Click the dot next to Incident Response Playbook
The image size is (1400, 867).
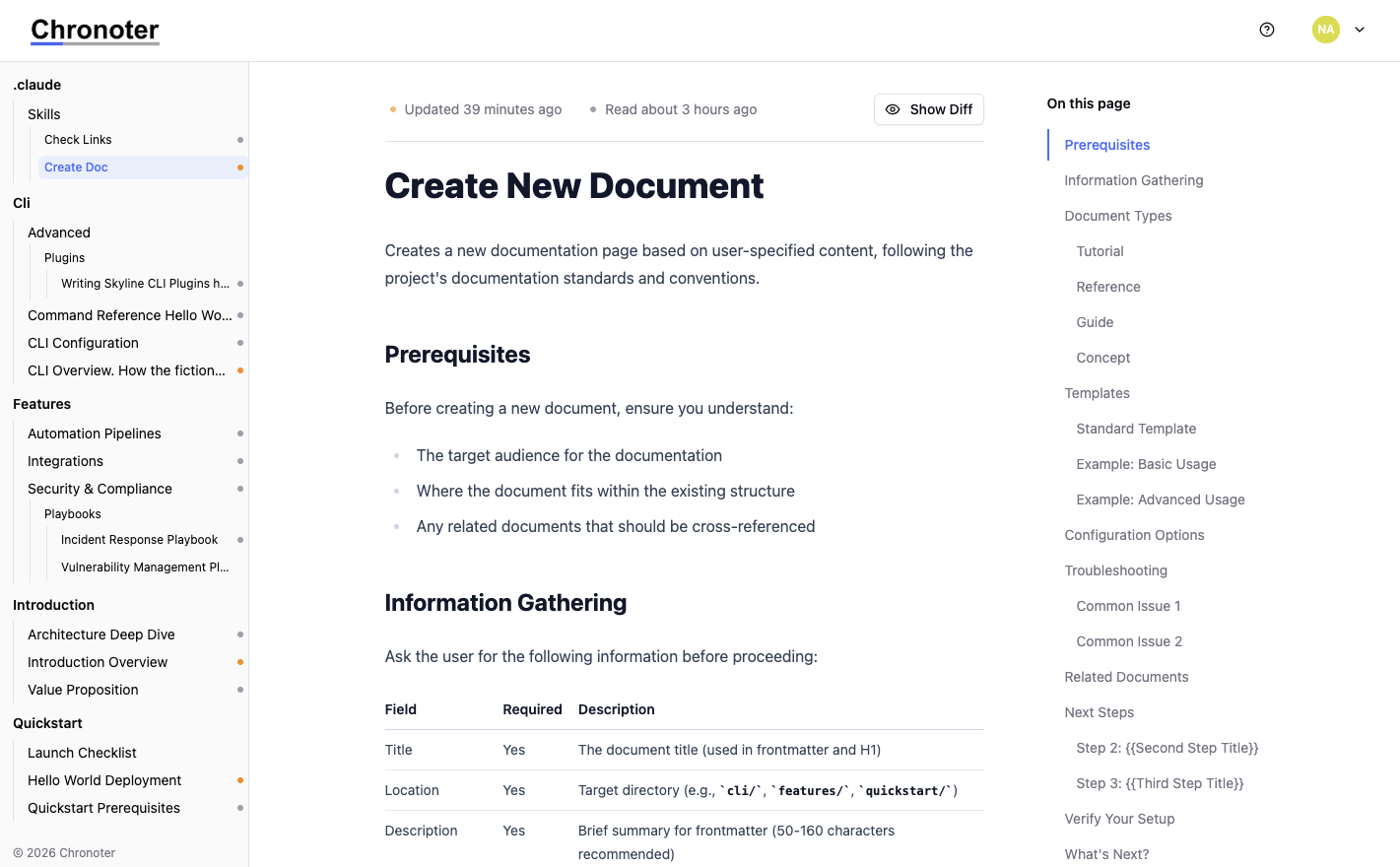[240, 539]
